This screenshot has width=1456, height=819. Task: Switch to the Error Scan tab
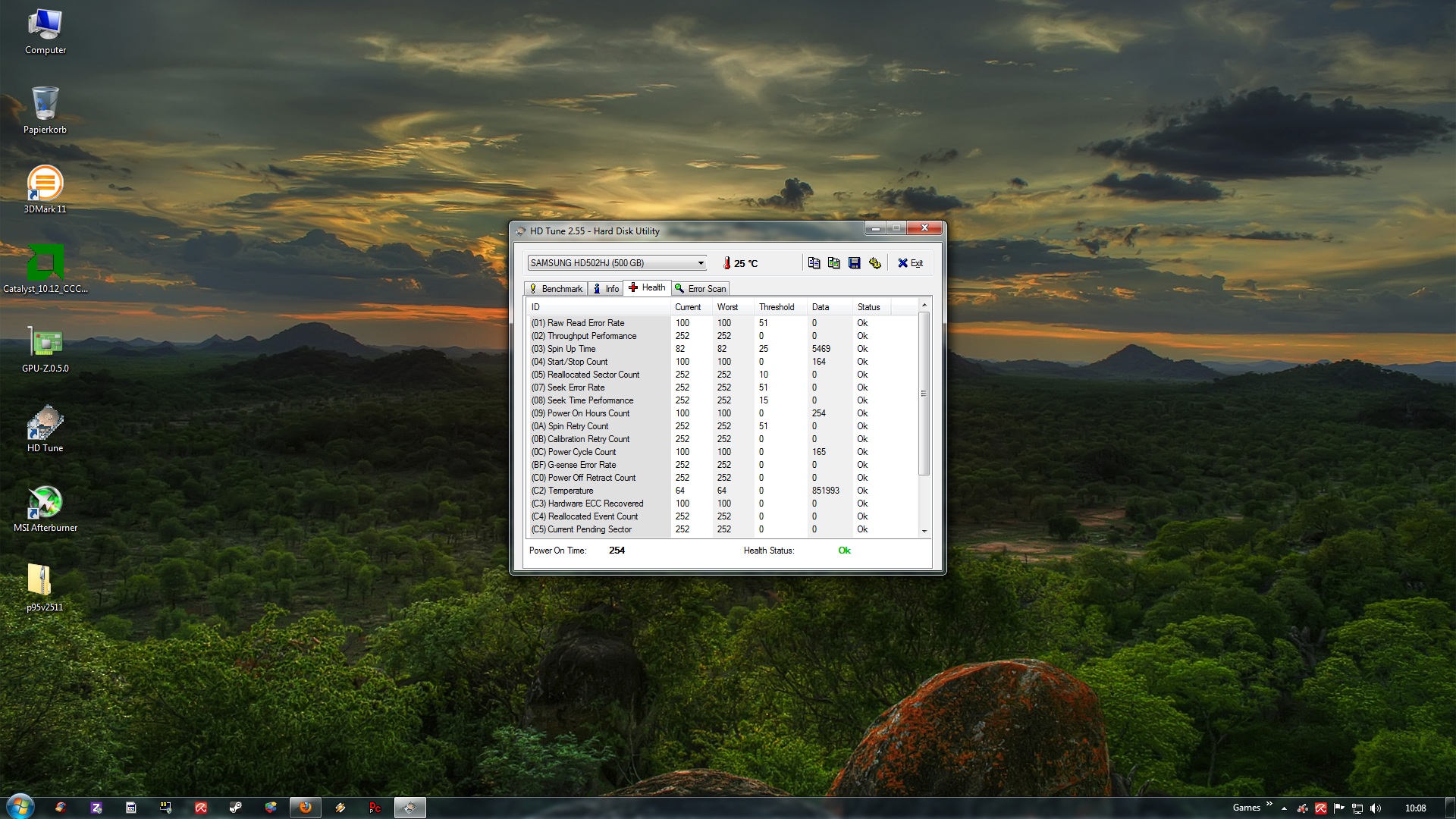pyautogui.click(x=701, y=289)
